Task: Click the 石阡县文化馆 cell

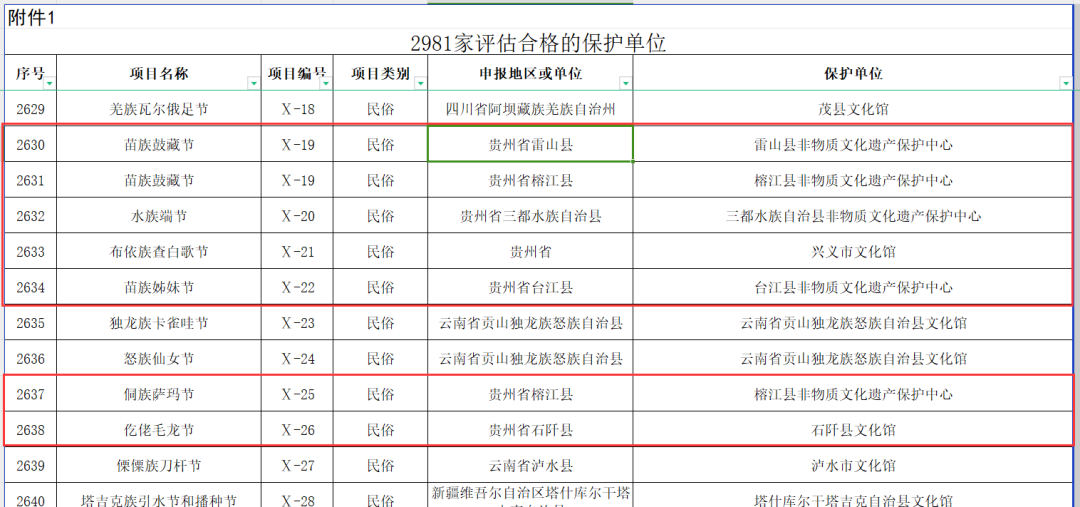Action: point(853,430)
